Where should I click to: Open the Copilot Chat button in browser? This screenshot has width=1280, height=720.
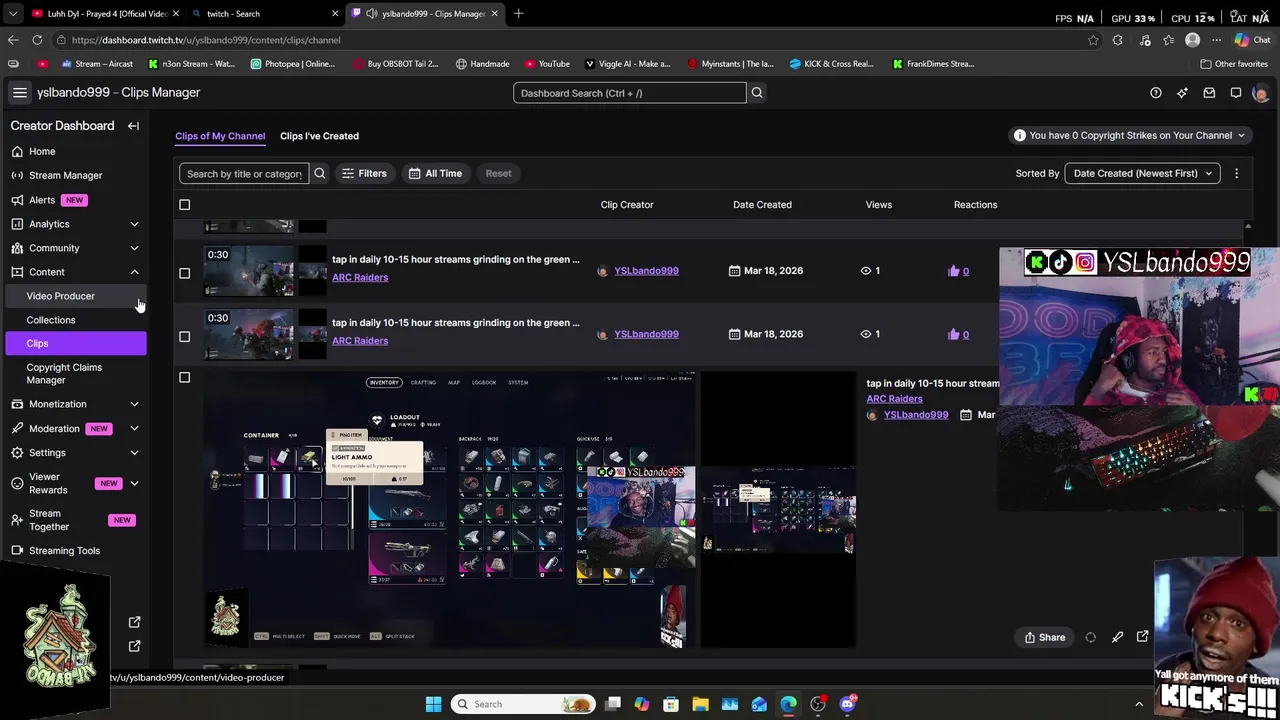(1254, 40)
